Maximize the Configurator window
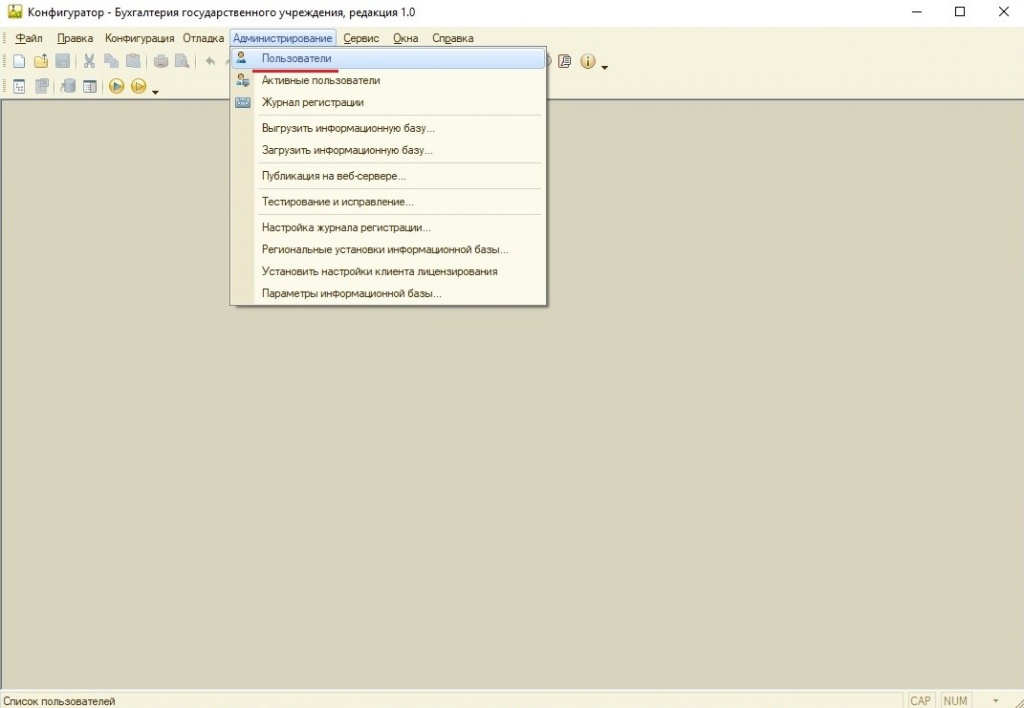Image resolution: width=1024 pixels, height=708 pixels. pyautogui.click(x=960, y=12)
